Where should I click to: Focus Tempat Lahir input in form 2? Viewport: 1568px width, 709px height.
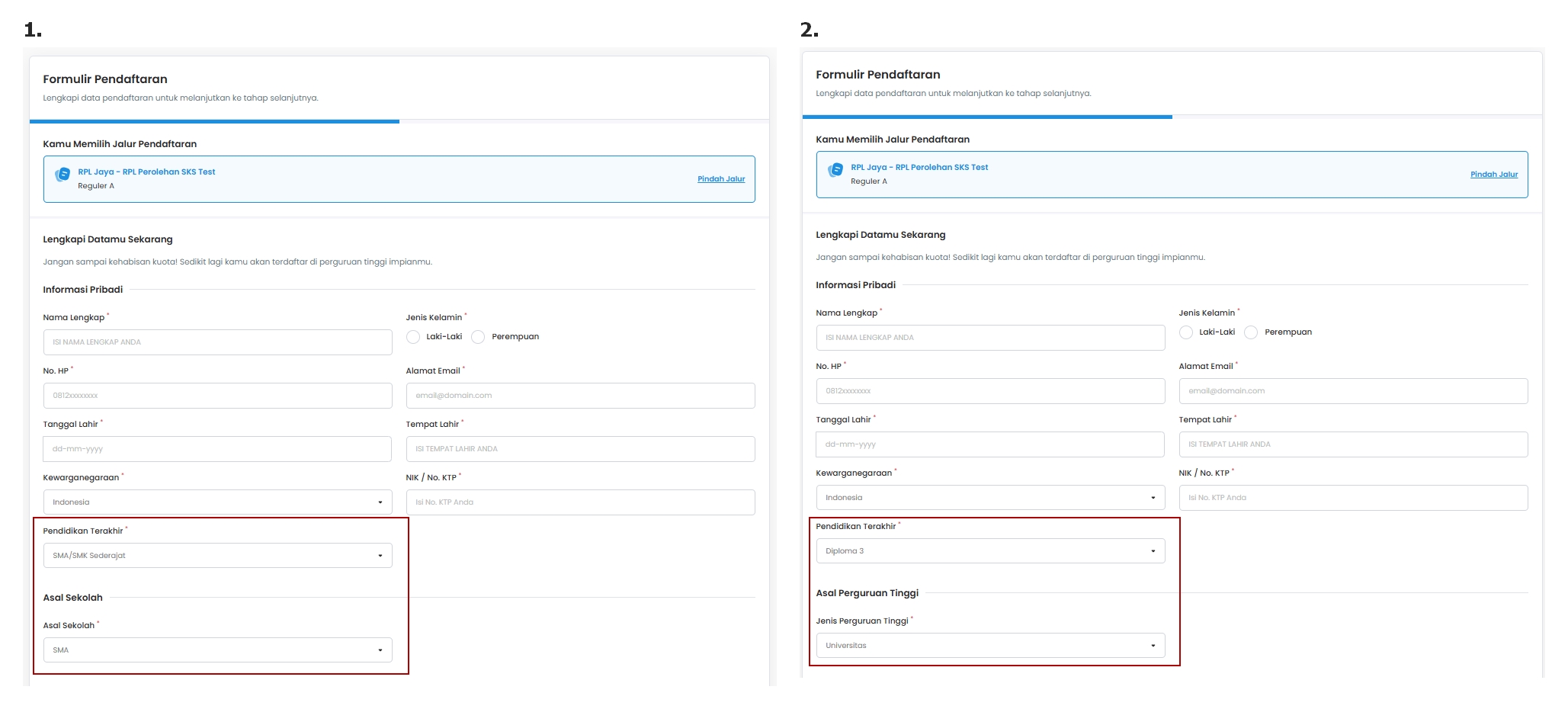pos(1353,444)
